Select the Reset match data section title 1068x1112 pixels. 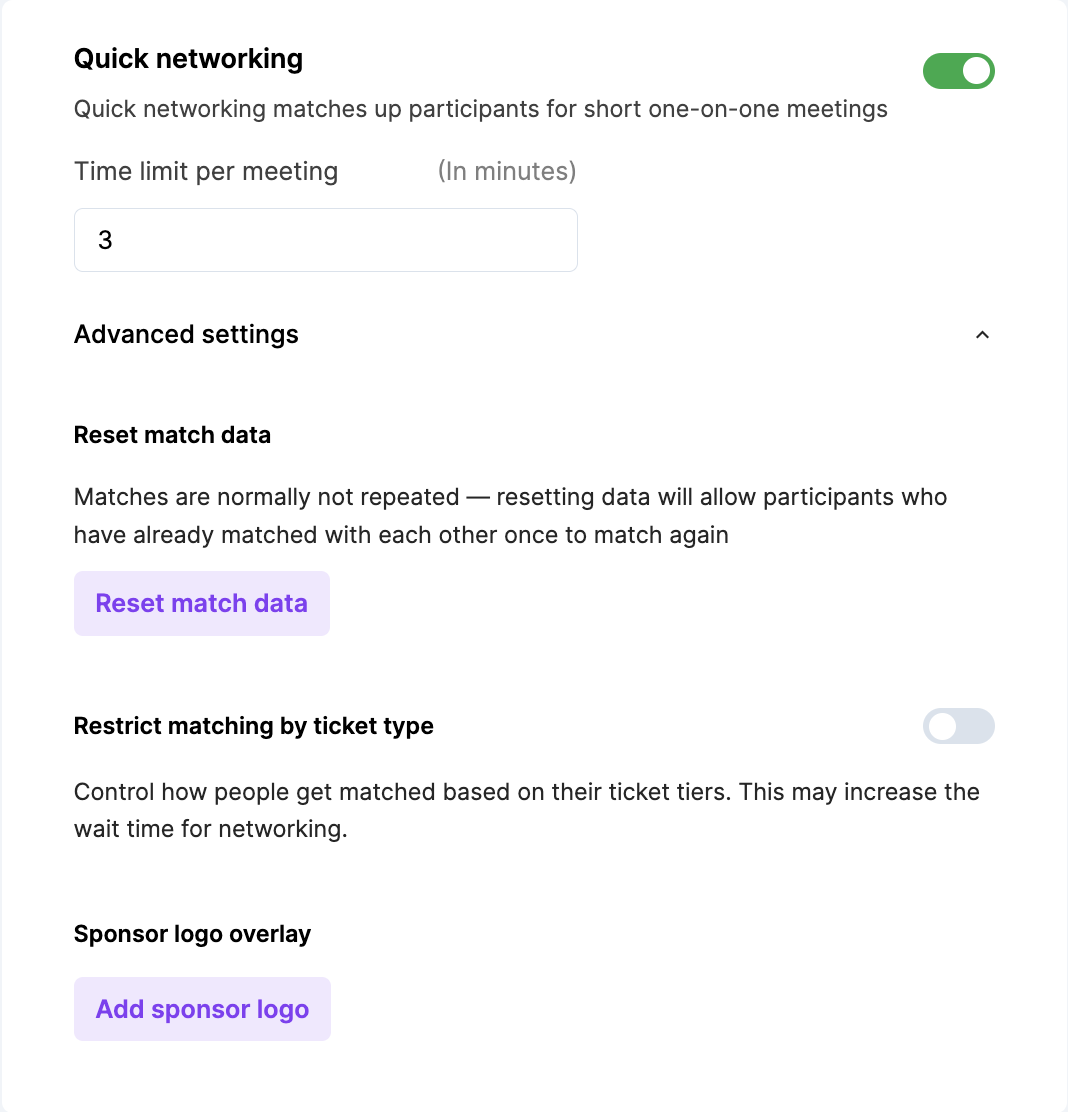click(172, 434)
